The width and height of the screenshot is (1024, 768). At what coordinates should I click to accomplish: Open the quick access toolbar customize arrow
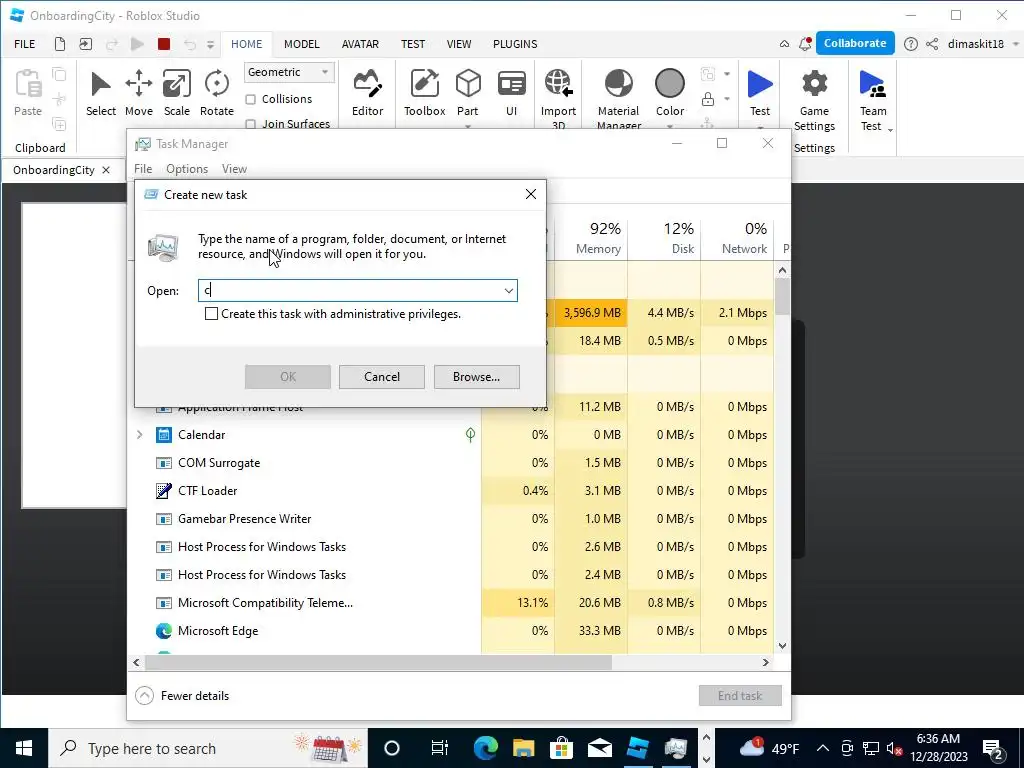click(x=210, y=44)
